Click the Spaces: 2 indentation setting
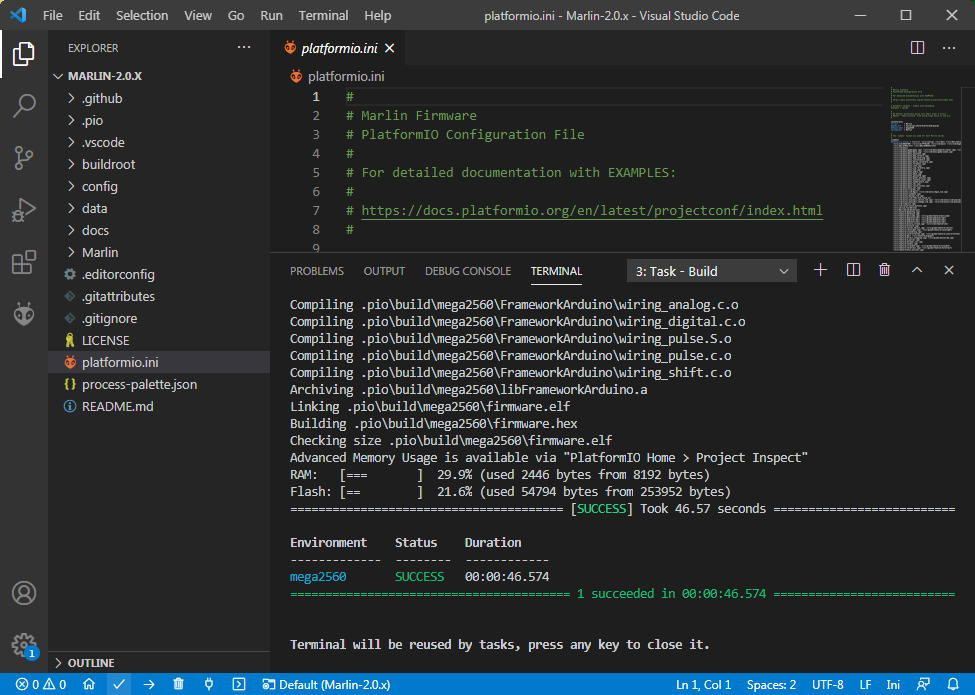 (x=770, y=685)
